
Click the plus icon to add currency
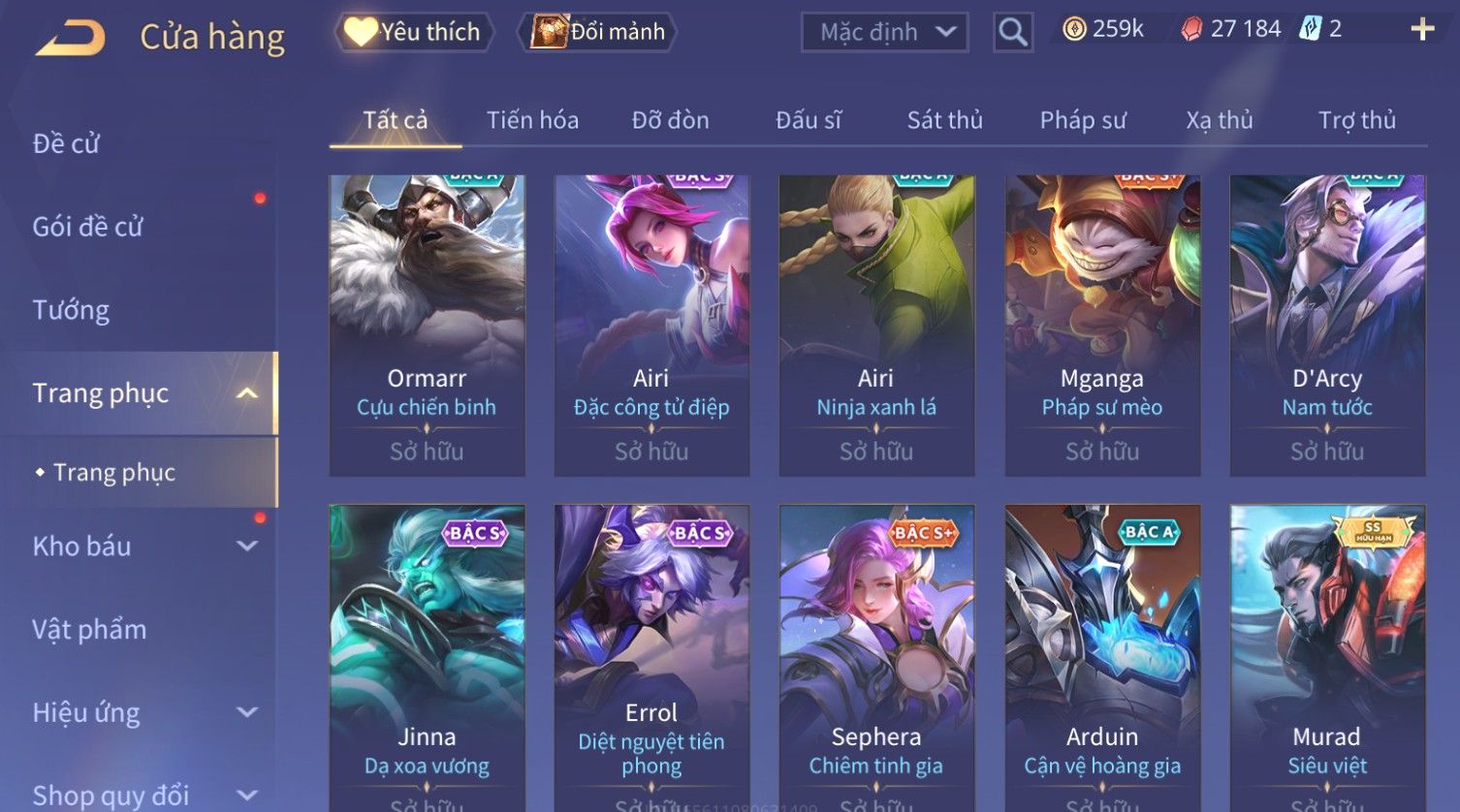1422,30
